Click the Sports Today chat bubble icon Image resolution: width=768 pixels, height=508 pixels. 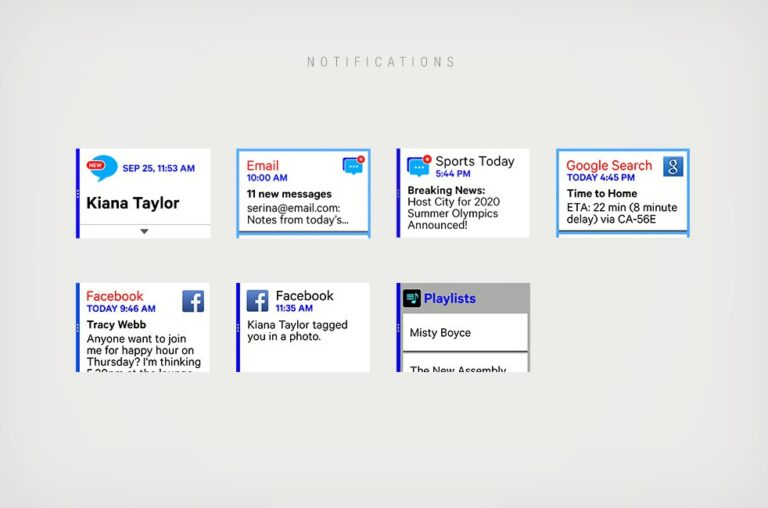click(418, 166)
